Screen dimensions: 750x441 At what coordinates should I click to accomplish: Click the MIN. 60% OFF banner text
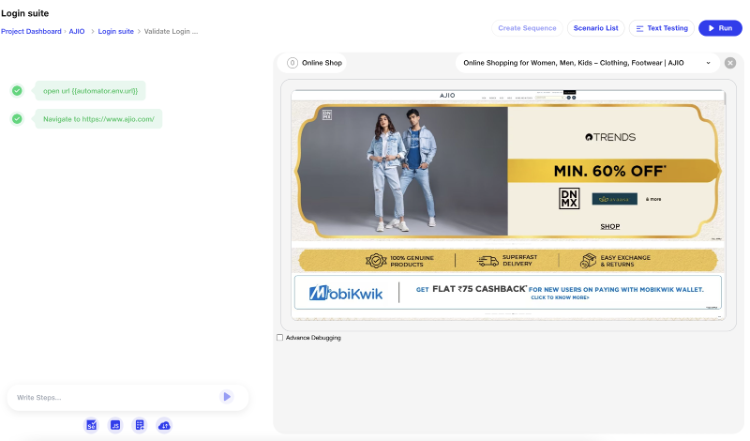click(x=610, y=171)
